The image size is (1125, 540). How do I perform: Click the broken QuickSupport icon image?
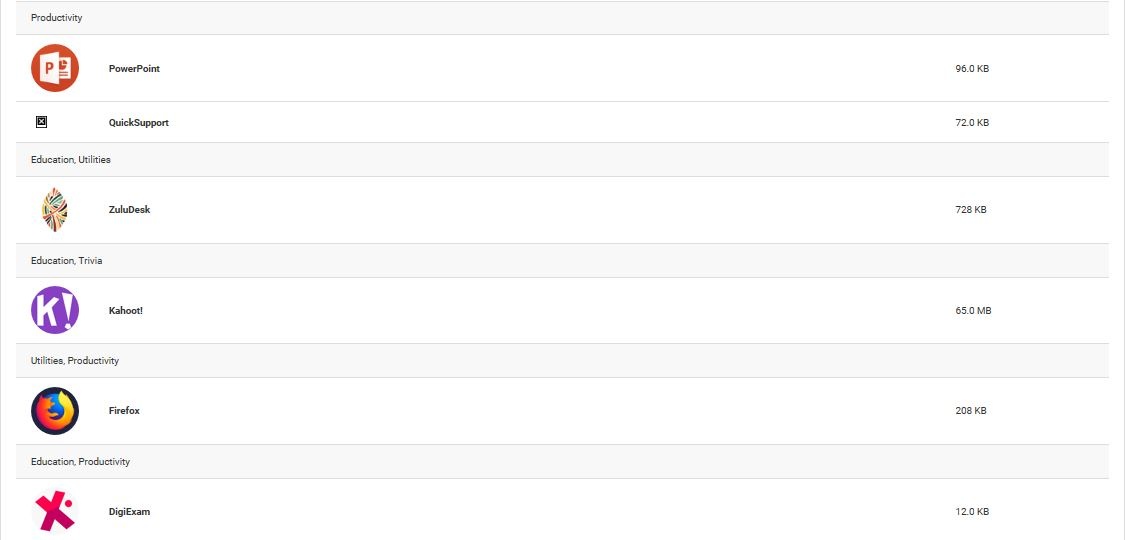[x=41, y=122]
